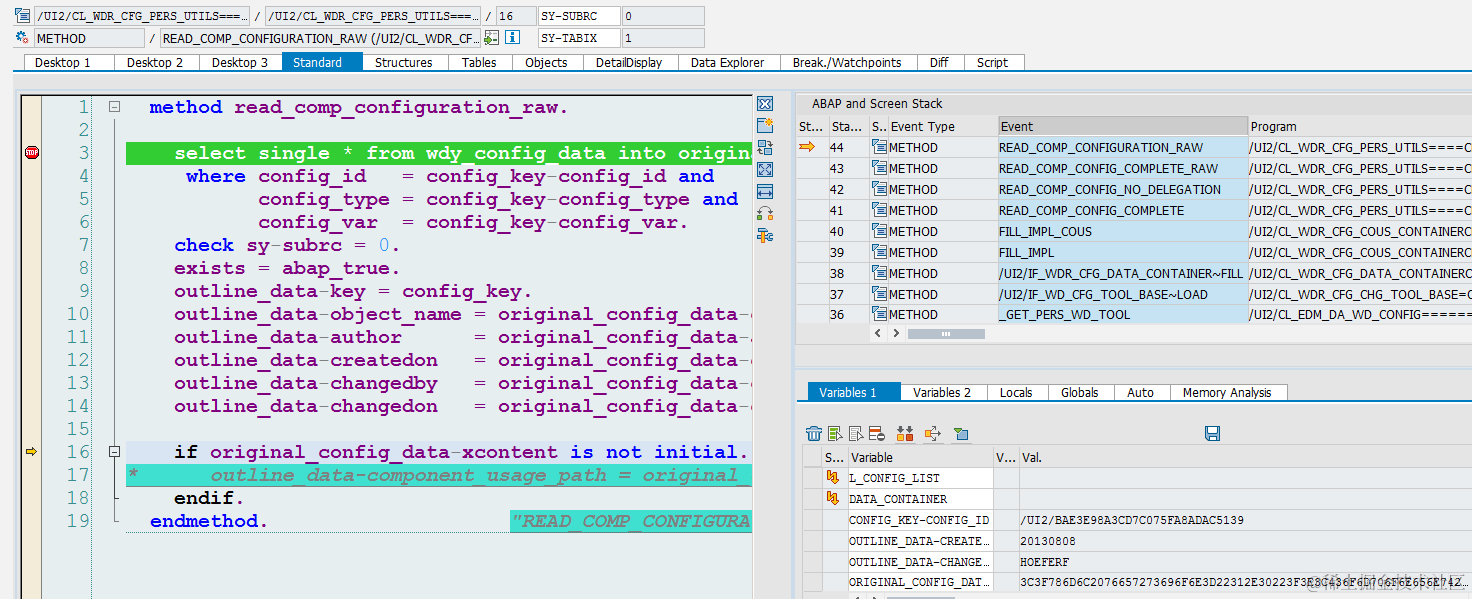This screenshot has height=599, width=1472.
Task: Open the Objects tab
Action: [x=546, y=62]
